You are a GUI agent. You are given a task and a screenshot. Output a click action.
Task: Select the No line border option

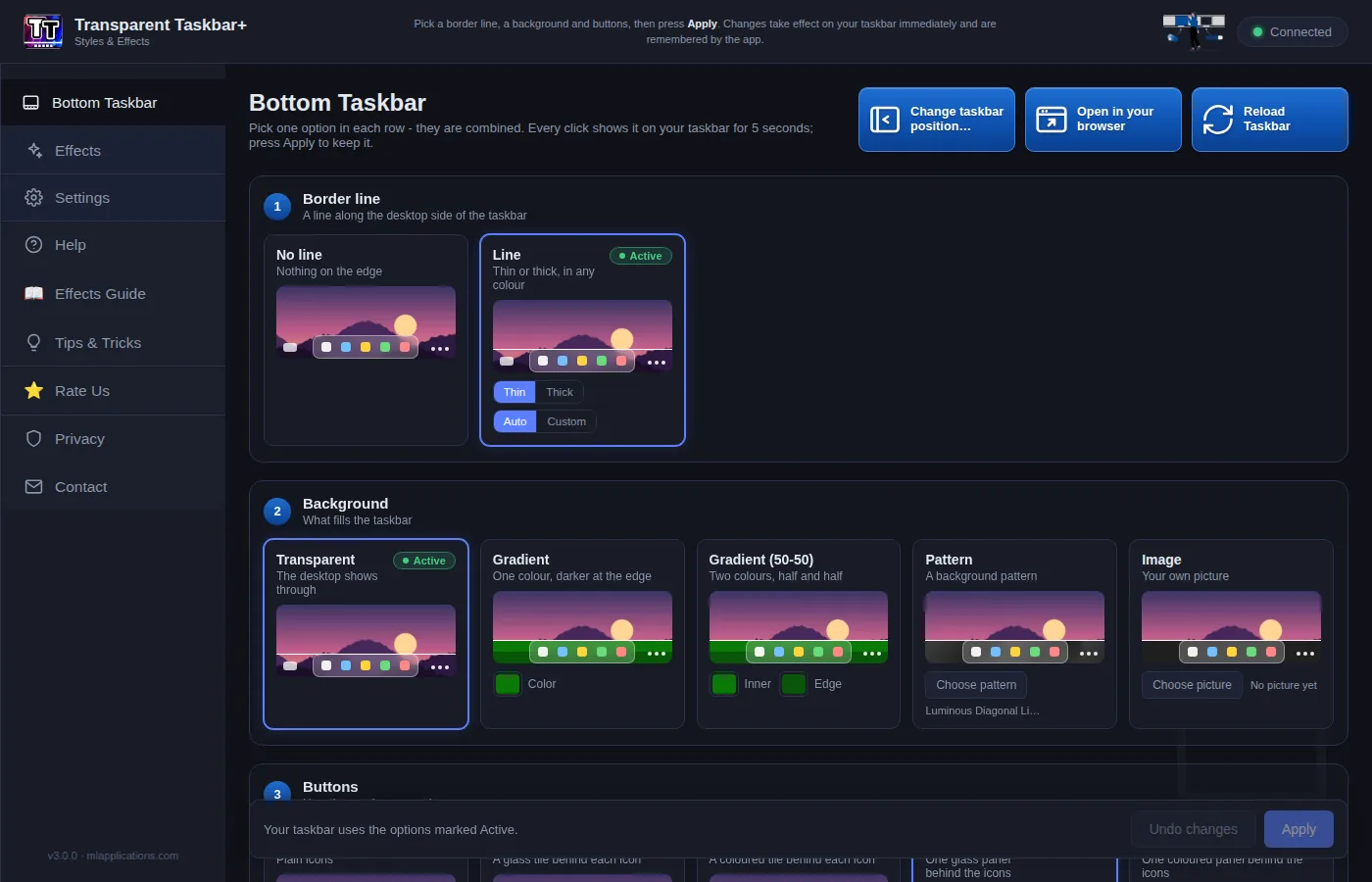pyautogui.click(x=366, y=340)
